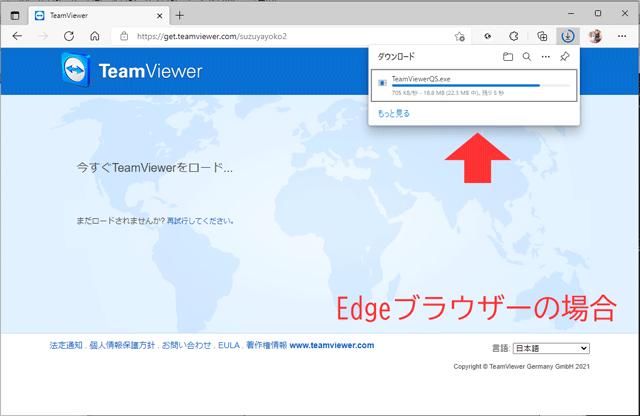Screen dimensions: 640x416
Task: Open the browser extensions icon
Action: pyautogui.click(x=514, y=36)
